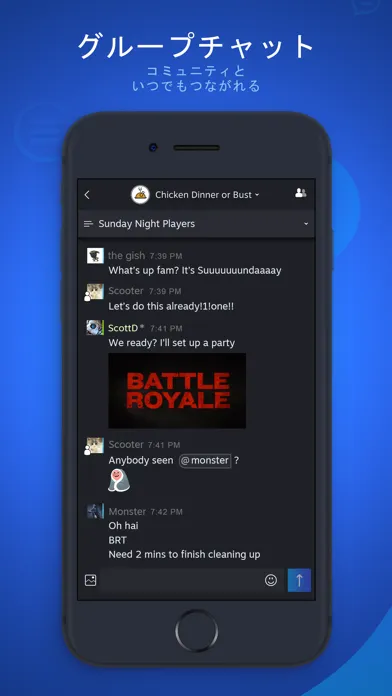Select the Scooter username at 7:39 PM
Image resolution: width=392 pixels, height=696 pixels.
pyautogui.click(x=126, y=291)
